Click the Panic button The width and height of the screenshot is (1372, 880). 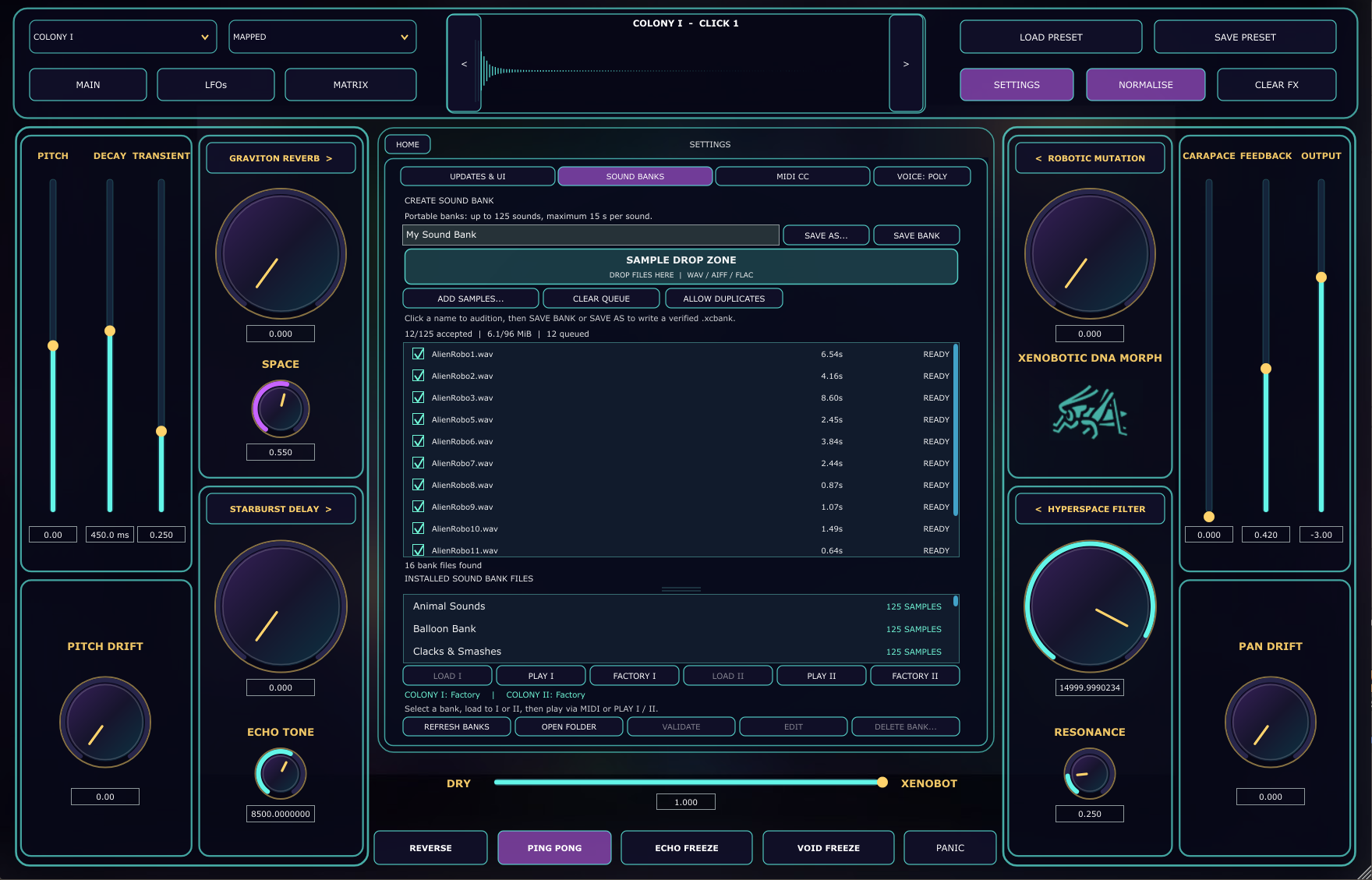click(x=950, y=848)
